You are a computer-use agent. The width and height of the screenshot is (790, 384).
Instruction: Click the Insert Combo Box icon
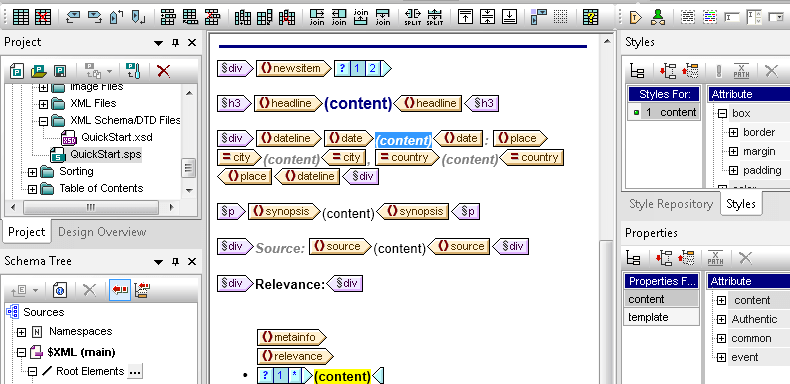pos(775,17)
